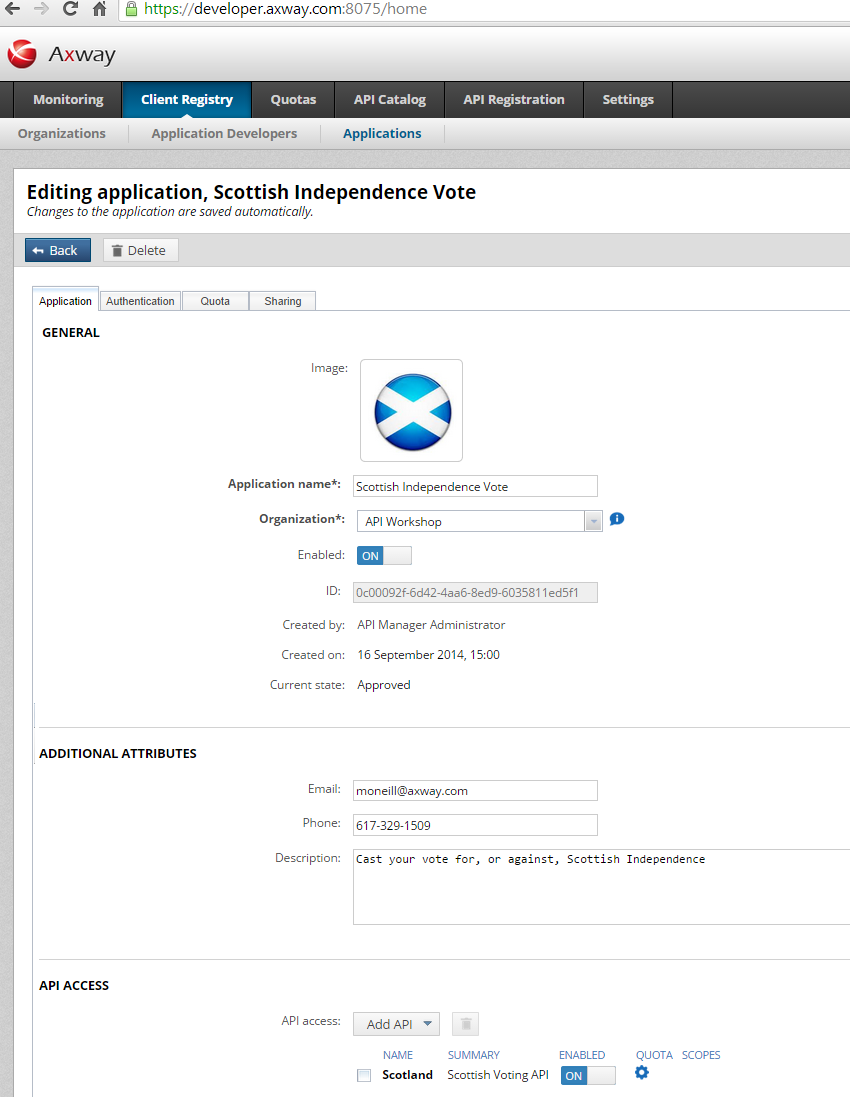This screenshot has width=850, height=1097.
Task: Click the green padlock security icon
Action: pos(131,8)
